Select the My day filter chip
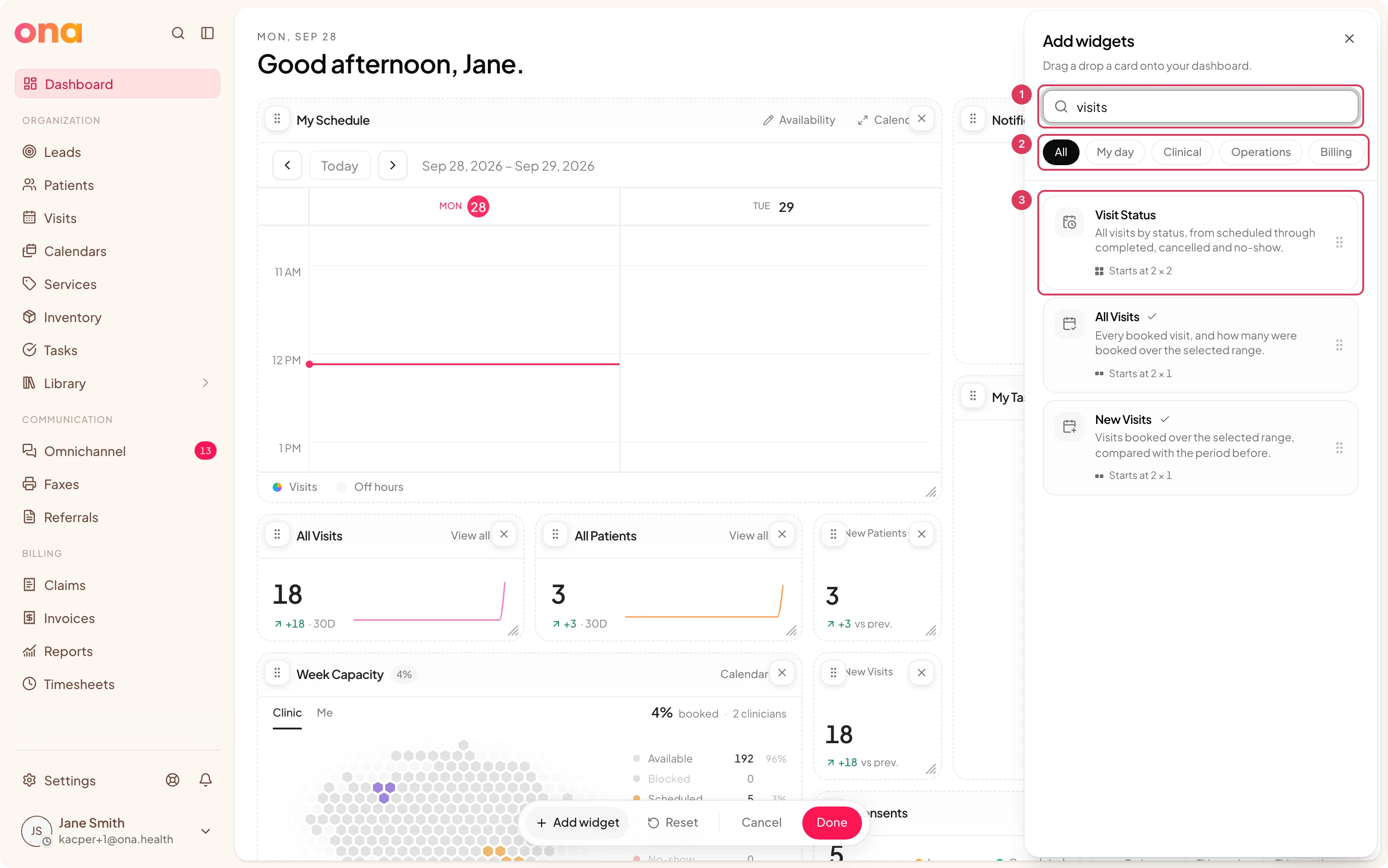Image resolution: width=1388 pixels, height=868 pixels. click(x=1114, y=151)
